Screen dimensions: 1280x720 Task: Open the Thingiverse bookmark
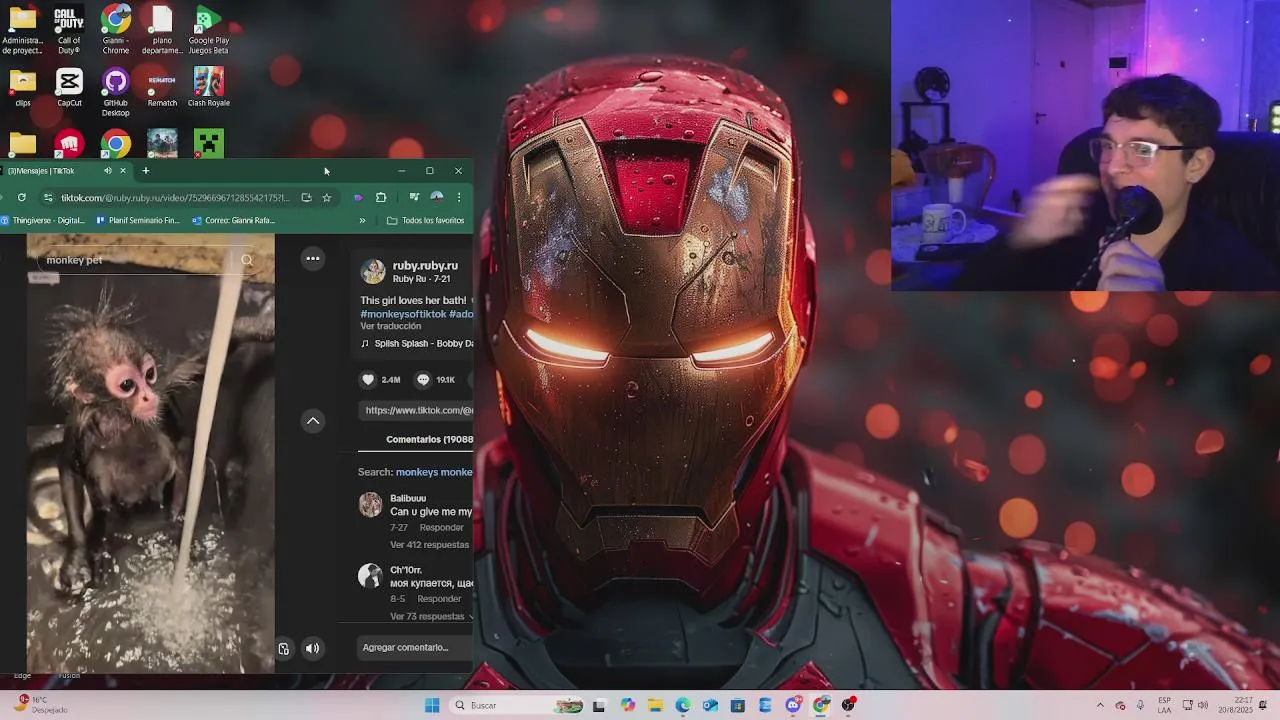[43, 220]
